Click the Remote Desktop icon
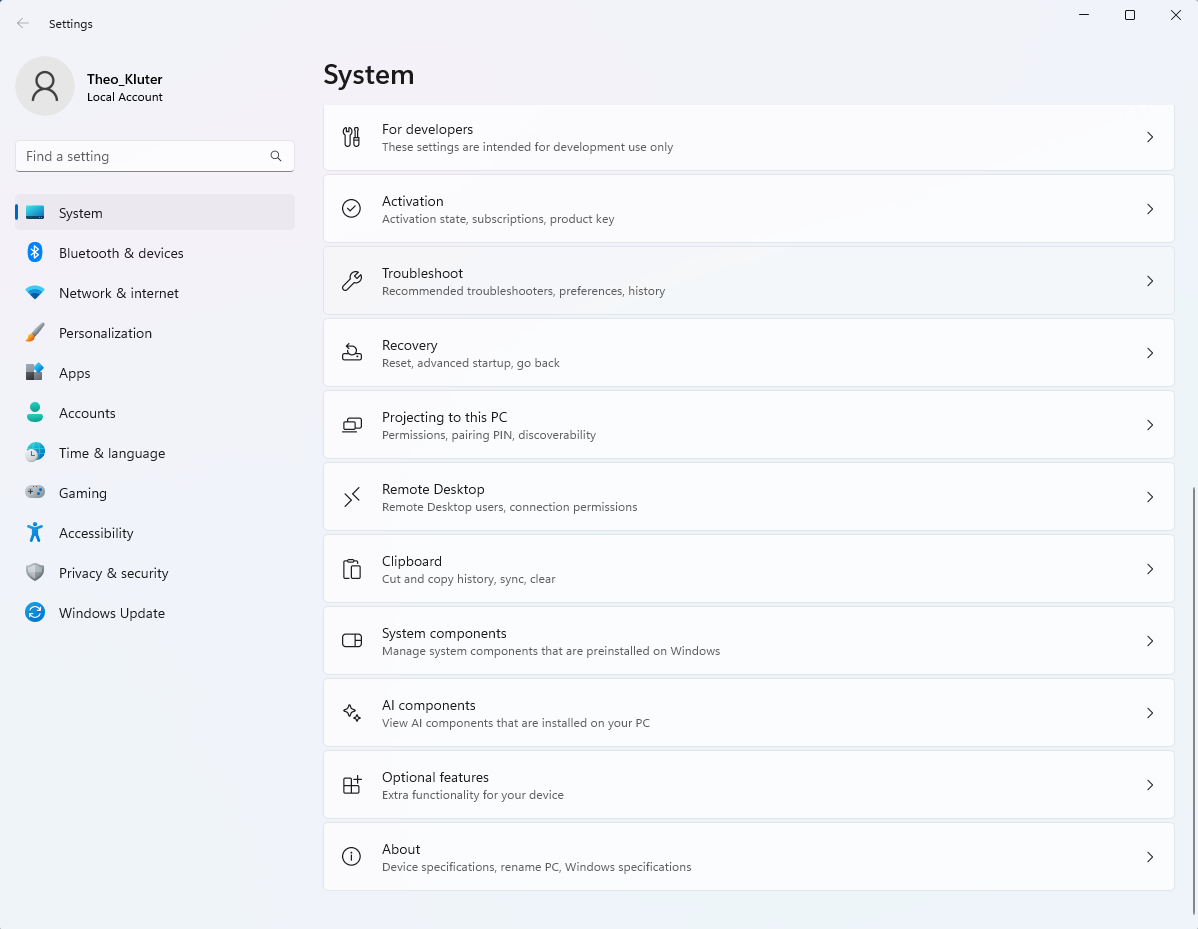The width and height of the screenshot is (1198, 929). pos(351,497)
